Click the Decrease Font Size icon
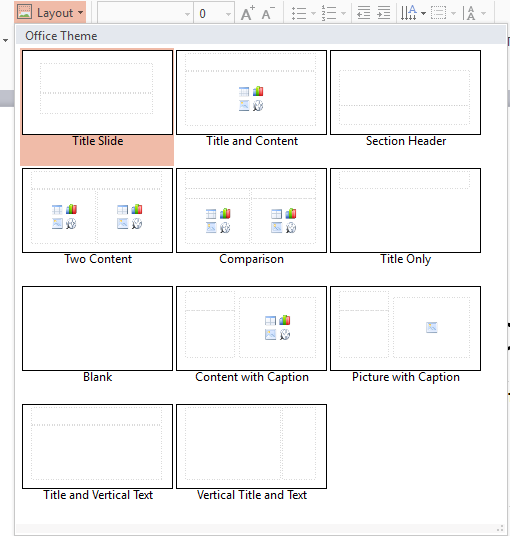The image size is (510, 536). tap(268, 13)
